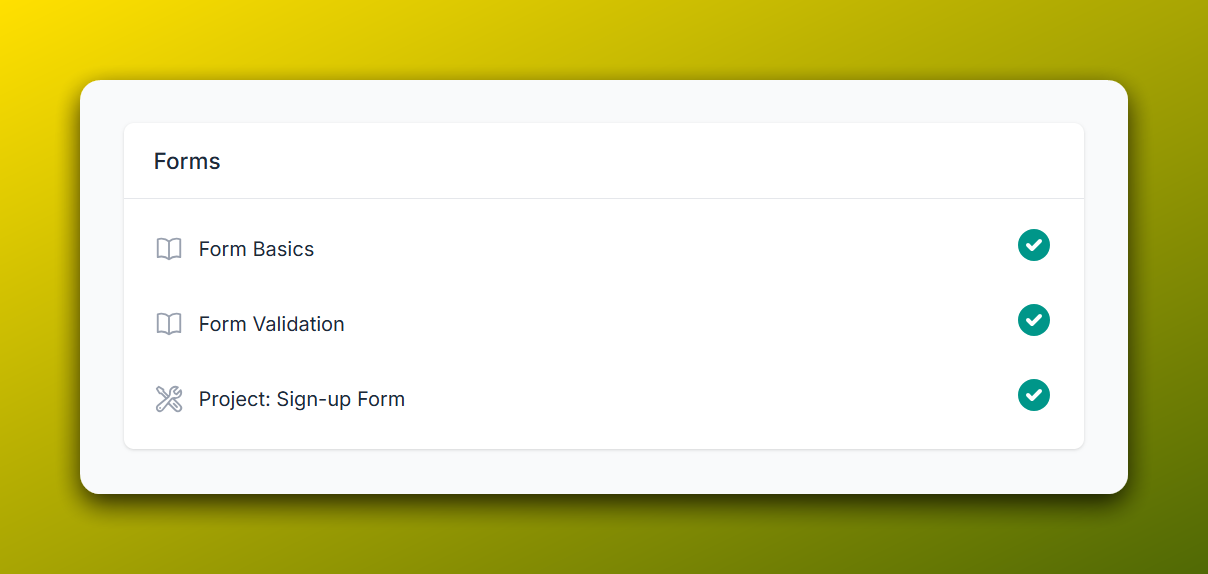Unmark Form Validation lesson as completed

point(1034,320)
